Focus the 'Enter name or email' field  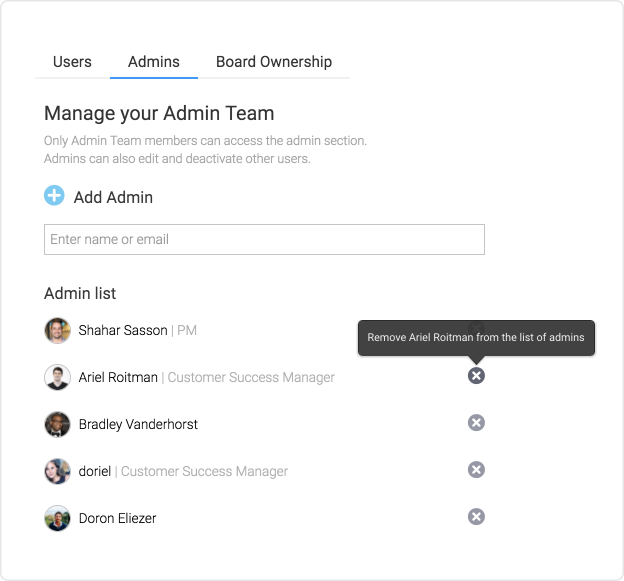[264, 239]
